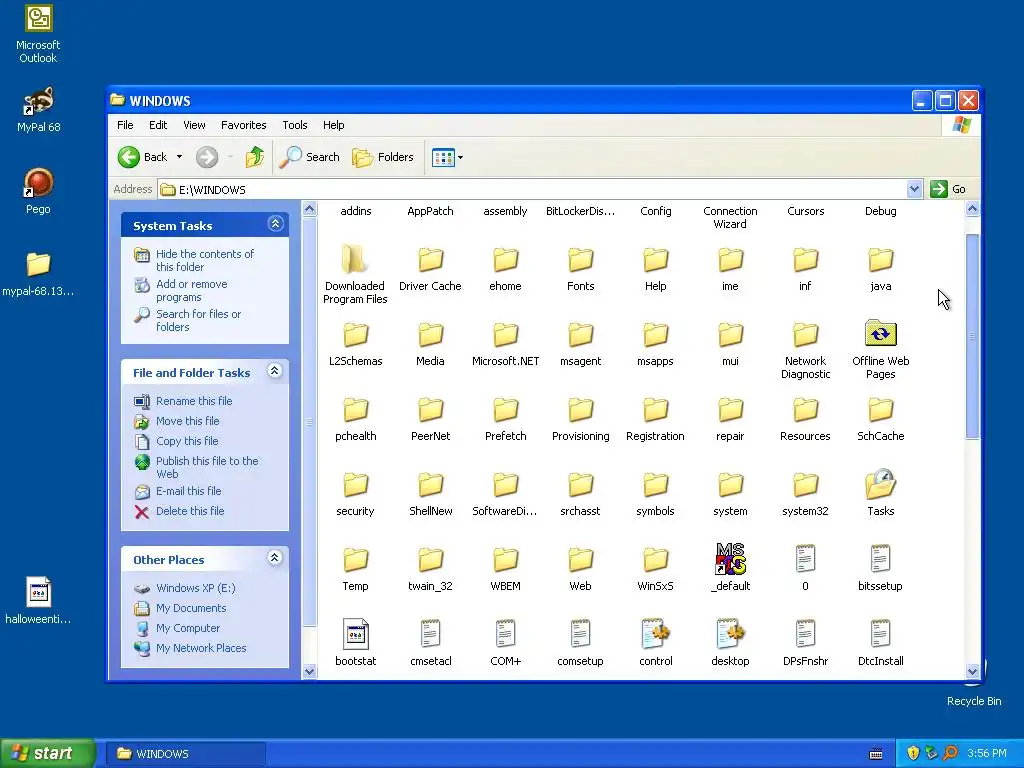This screenshot has height=768, width=1024.
Task: Select the system32 folder
Action: 805,494
